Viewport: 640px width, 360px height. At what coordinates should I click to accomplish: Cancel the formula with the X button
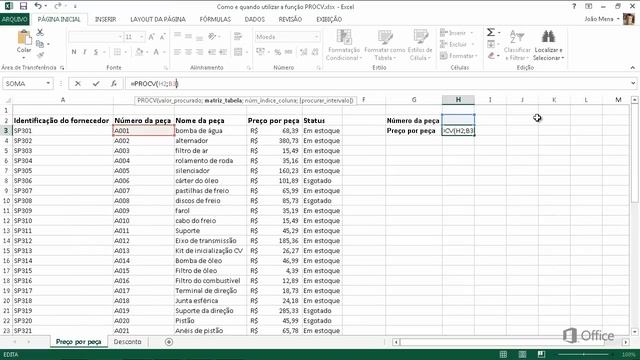78,84
